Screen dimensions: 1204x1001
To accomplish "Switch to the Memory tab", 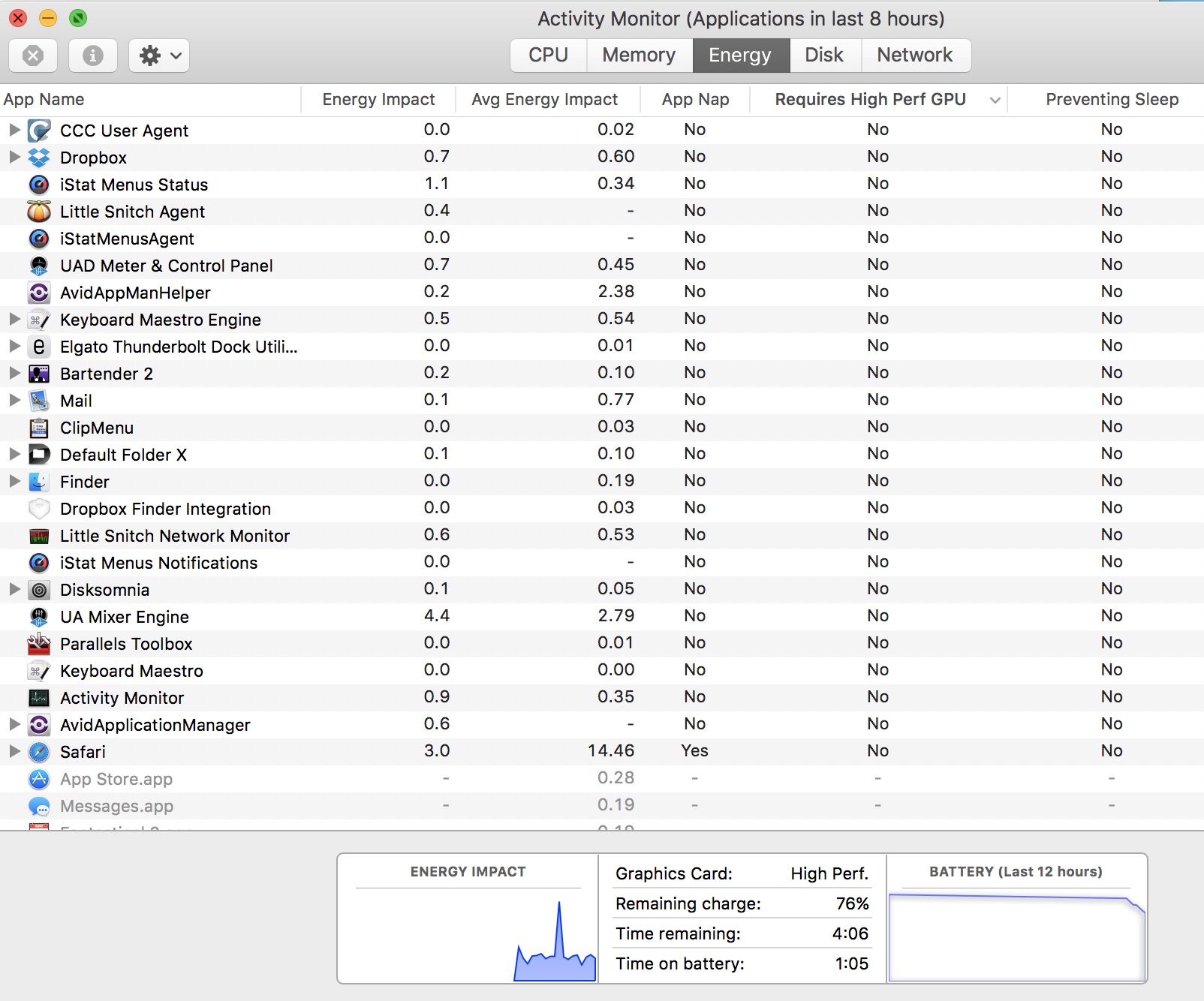I will pyautogui.click(x=639, y=56).
